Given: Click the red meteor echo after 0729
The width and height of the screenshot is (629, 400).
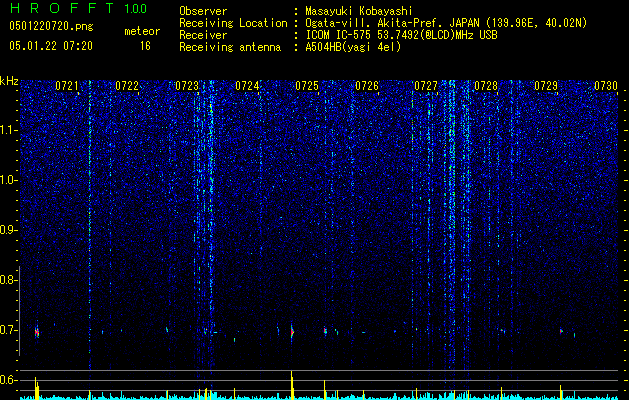Looking at the screenshot, I should tap(561, 331).
